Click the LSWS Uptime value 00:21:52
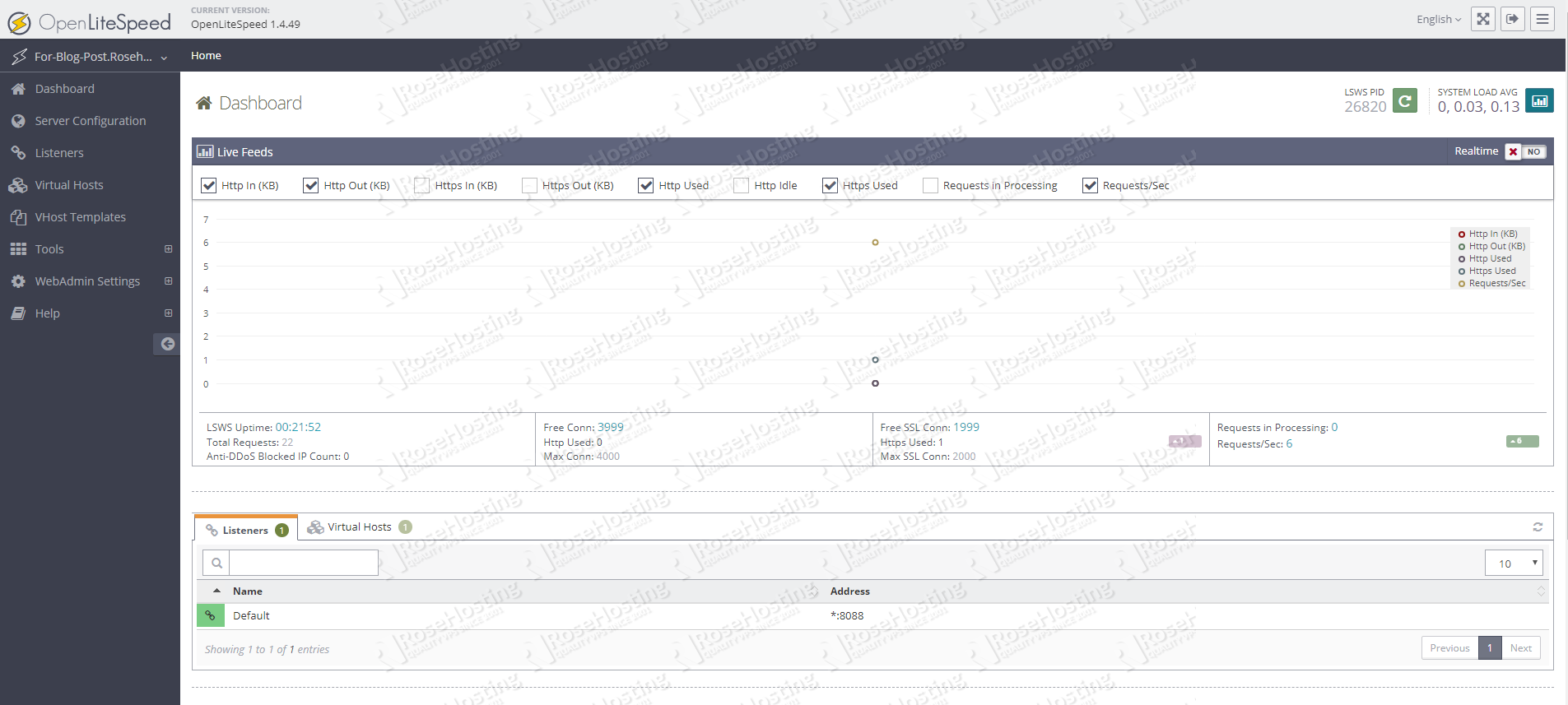Viewport: 1568px width, 705px height. (x=298, y=428)
